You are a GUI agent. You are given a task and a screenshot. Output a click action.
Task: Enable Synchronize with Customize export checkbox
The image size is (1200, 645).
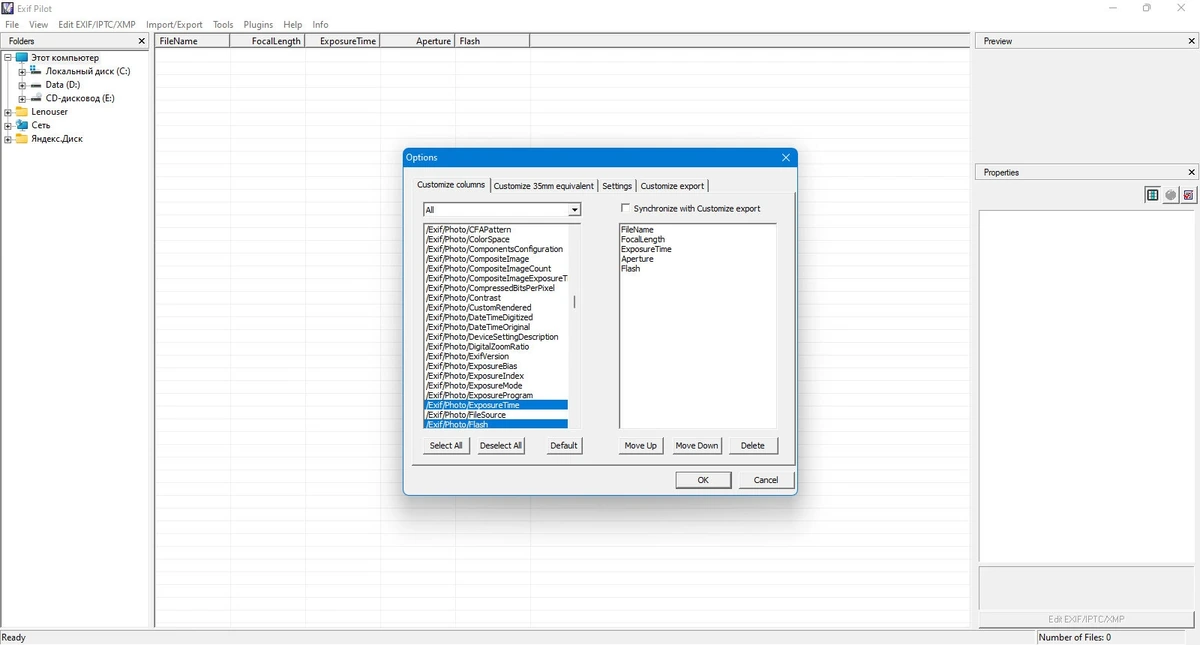point(626,209)
